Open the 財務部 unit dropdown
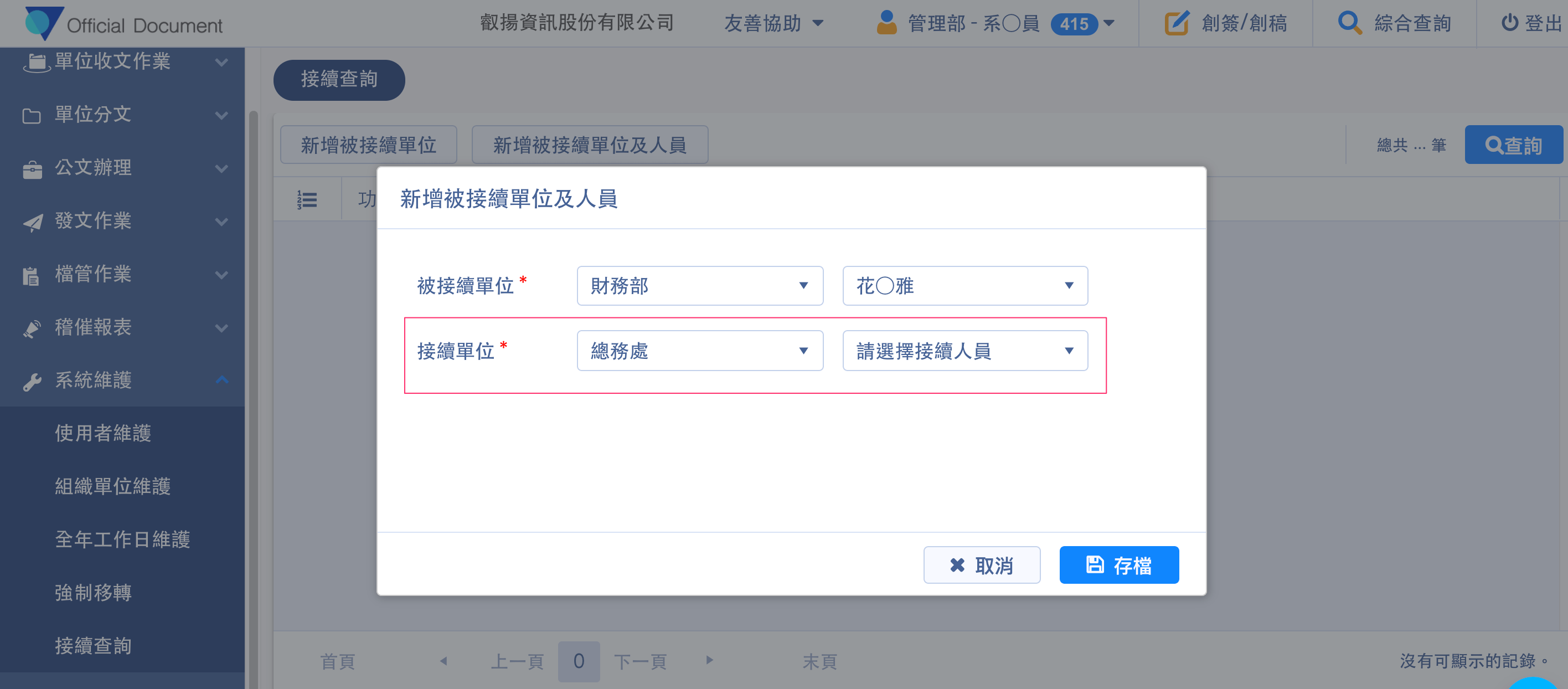This screenshot has height=689, width=1568. [x=699, y=285]
